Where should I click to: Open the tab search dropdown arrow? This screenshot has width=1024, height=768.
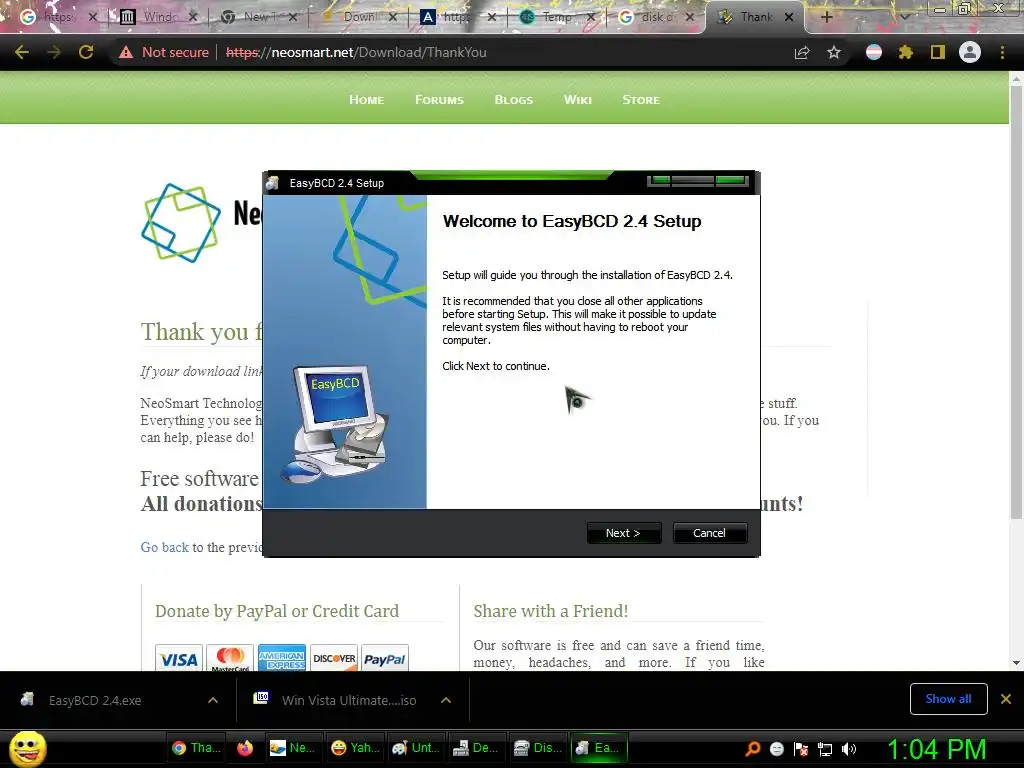point(904,17)
